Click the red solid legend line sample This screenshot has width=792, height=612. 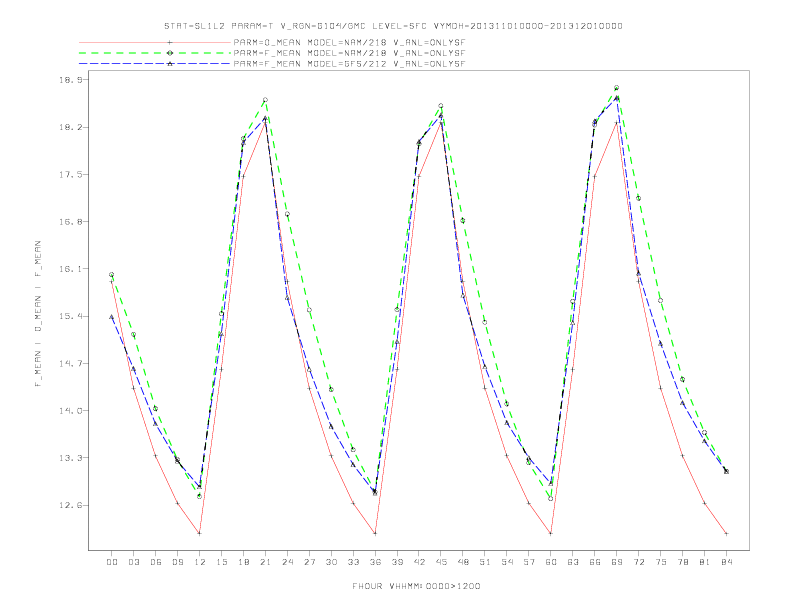point(155,42)
